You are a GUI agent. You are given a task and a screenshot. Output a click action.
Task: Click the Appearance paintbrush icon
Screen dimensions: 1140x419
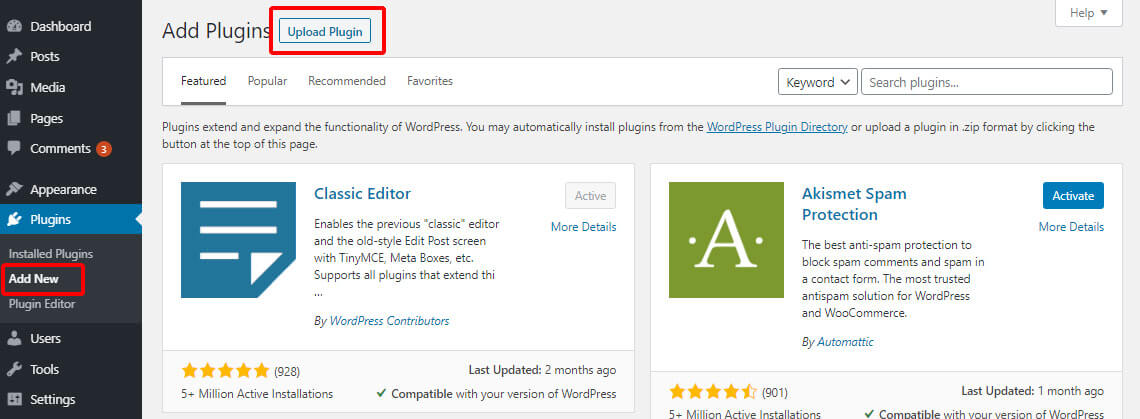click(14, 189)
